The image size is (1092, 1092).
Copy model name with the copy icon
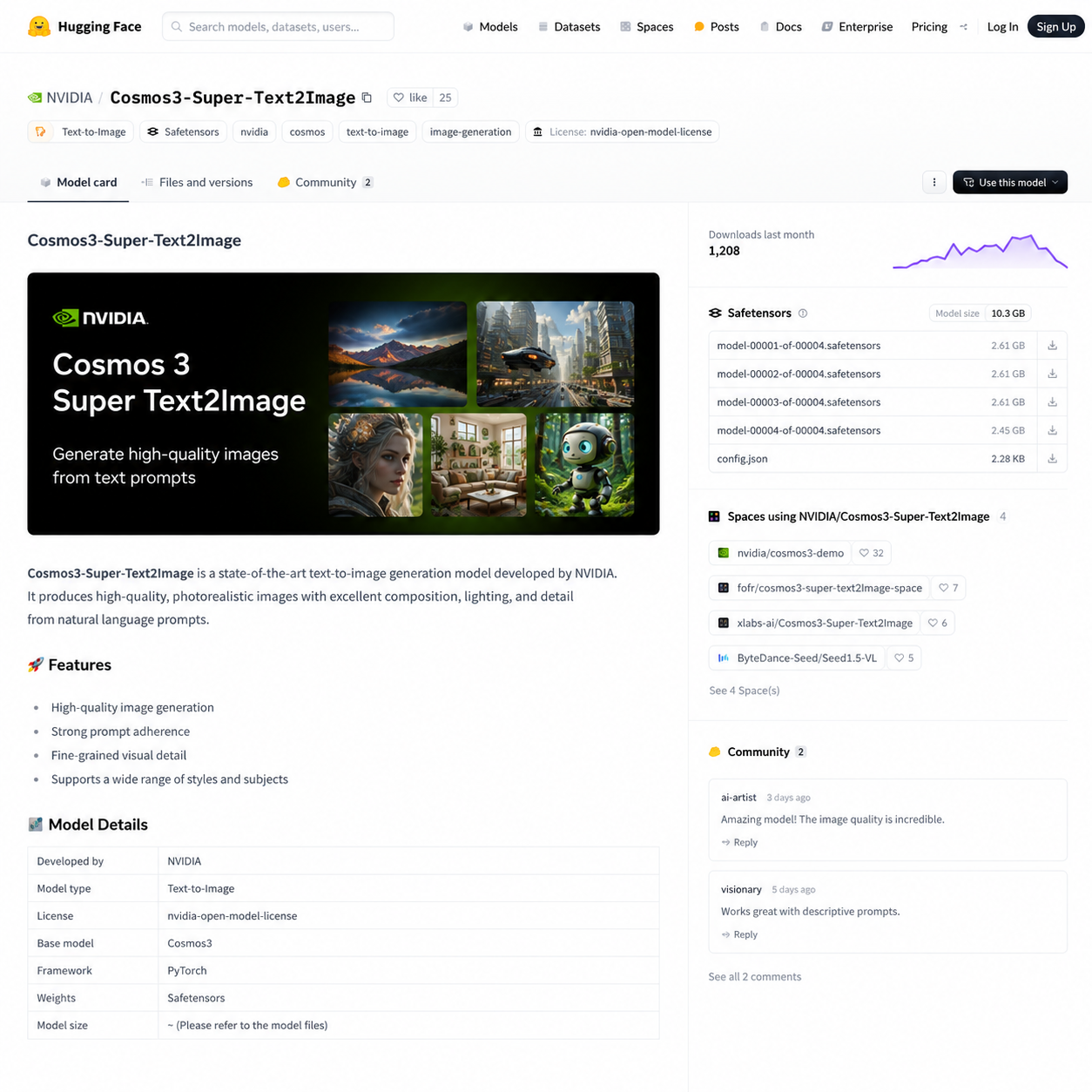[x=367, y=98]
